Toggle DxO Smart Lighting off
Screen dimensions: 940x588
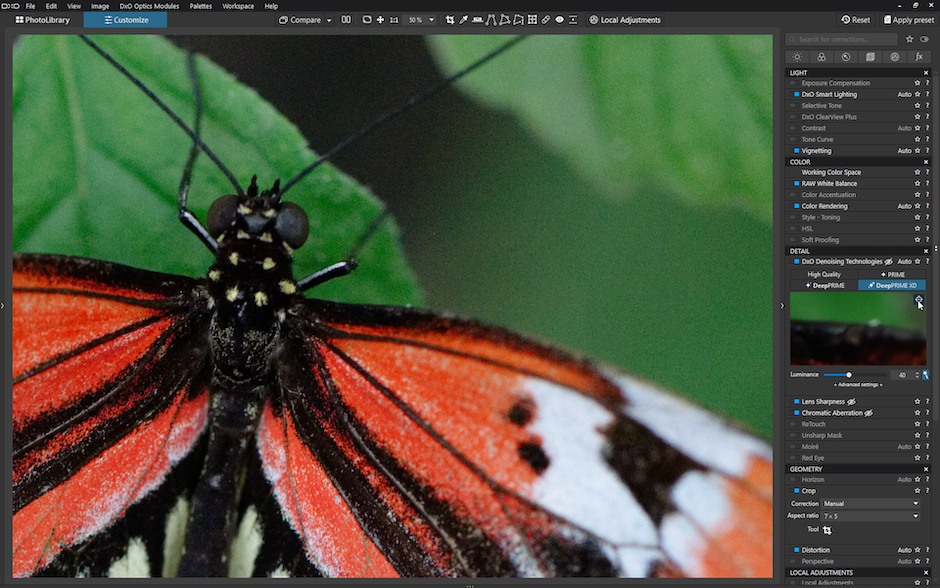(797, 94)
